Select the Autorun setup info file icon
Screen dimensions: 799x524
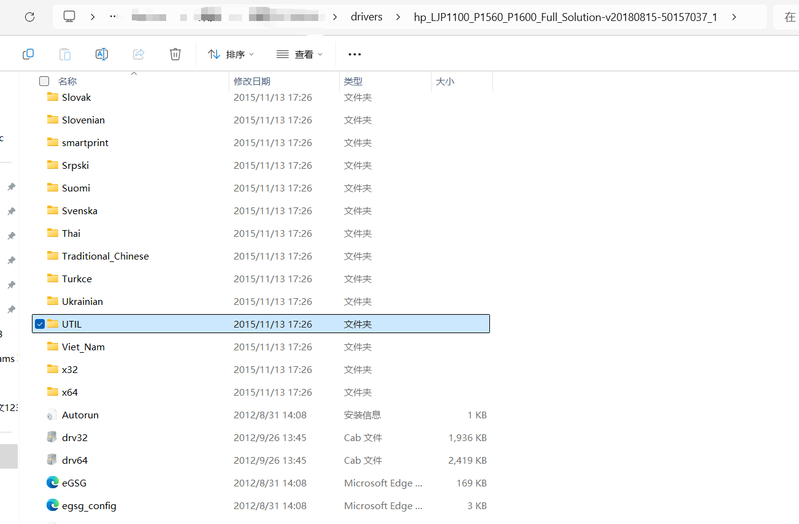(x=53, y=415)
